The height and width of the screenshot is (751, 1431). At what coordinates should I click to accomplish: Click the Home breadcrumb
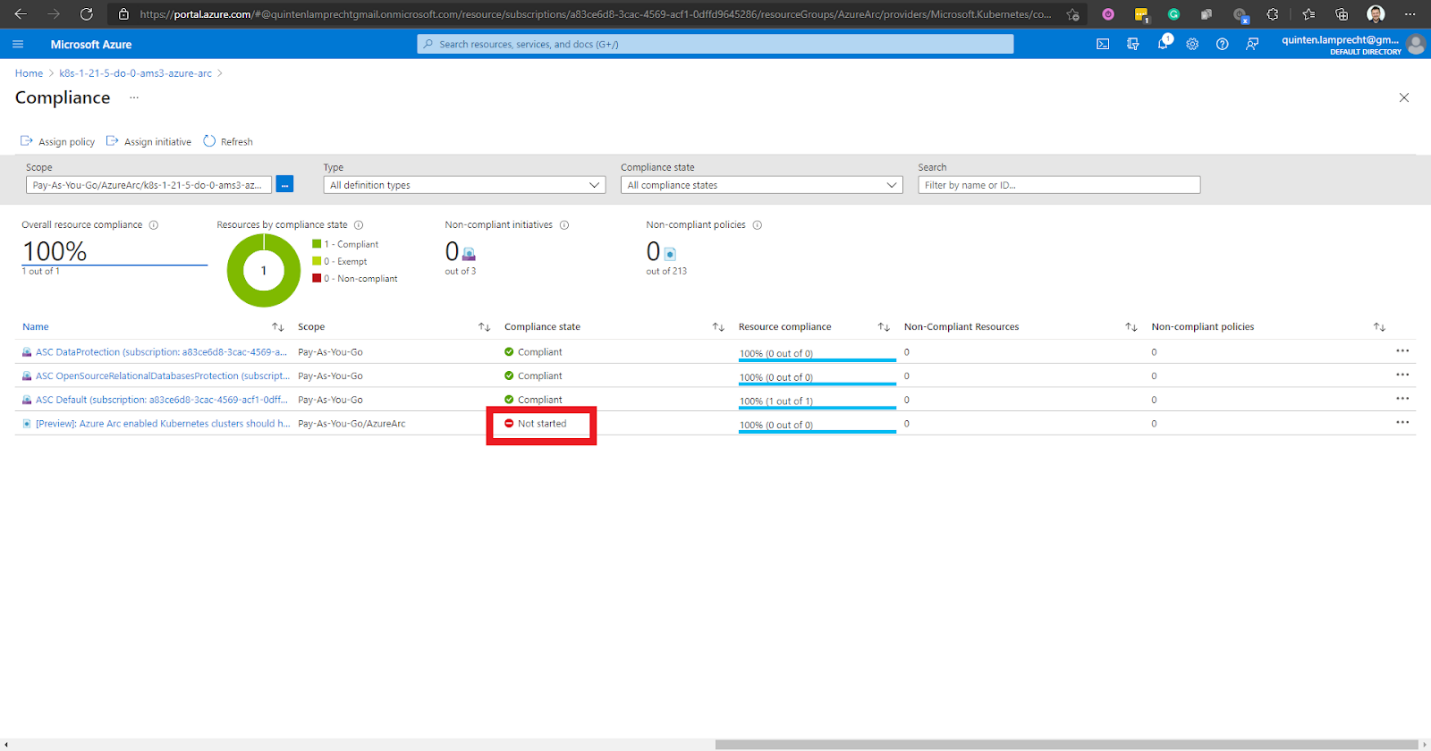pos(29,73)
